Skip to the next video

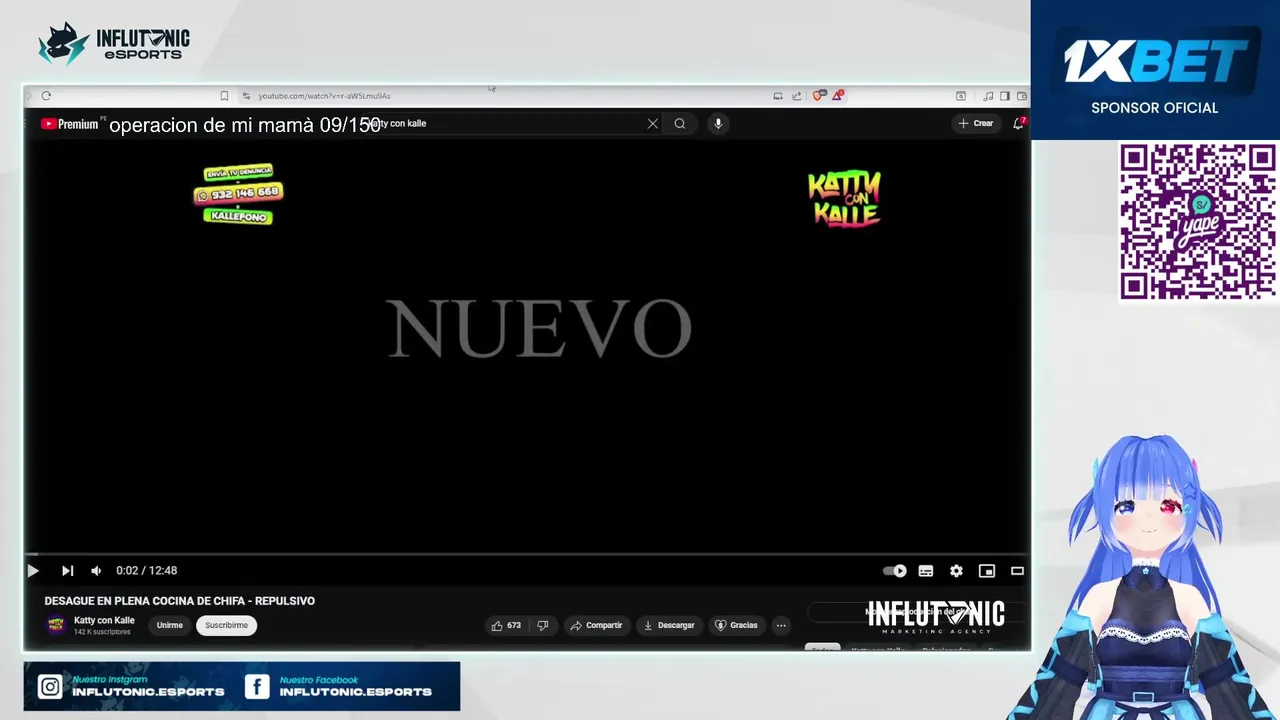coord(67,571)
